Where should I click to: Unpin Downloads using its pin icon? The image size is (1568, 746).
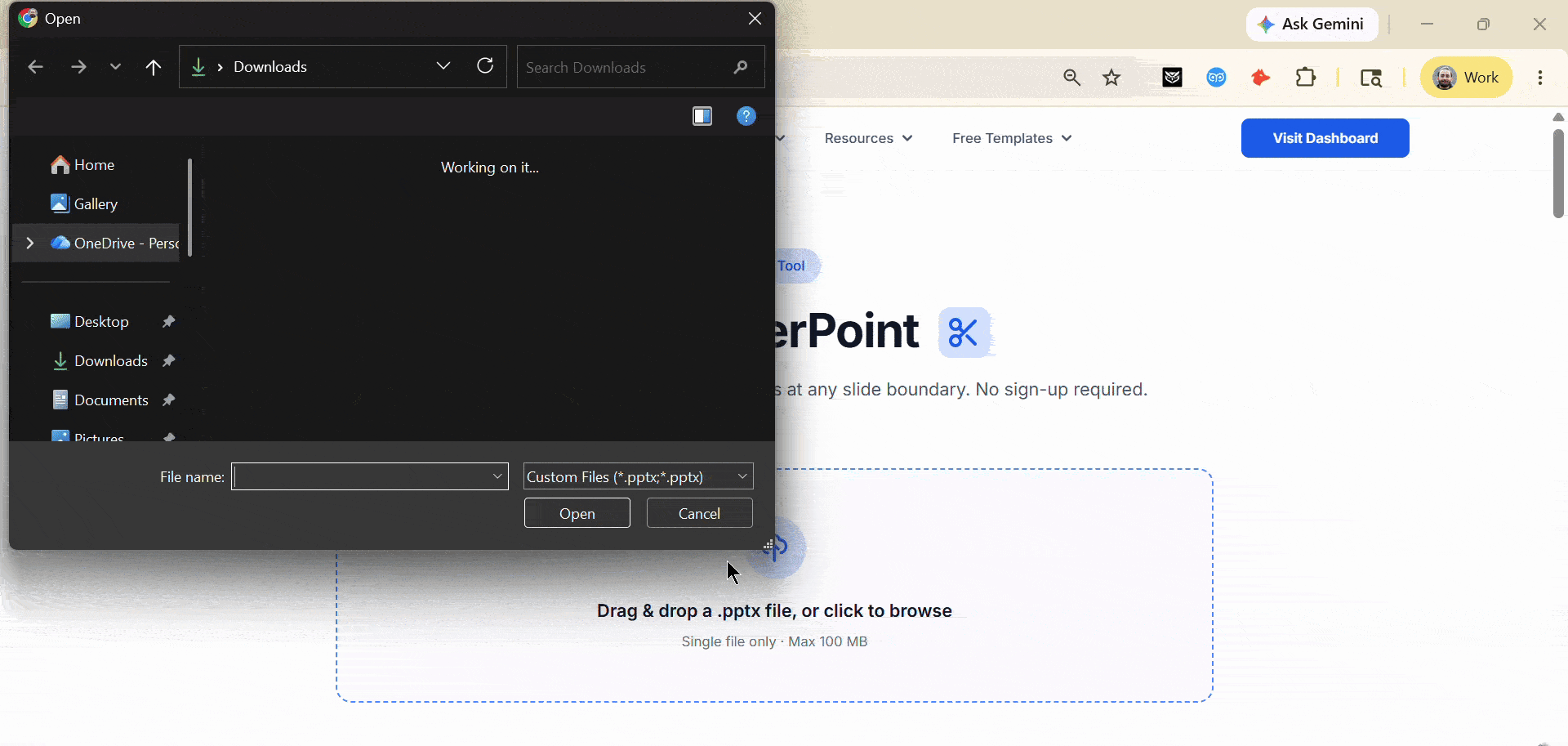coord(169,361)
